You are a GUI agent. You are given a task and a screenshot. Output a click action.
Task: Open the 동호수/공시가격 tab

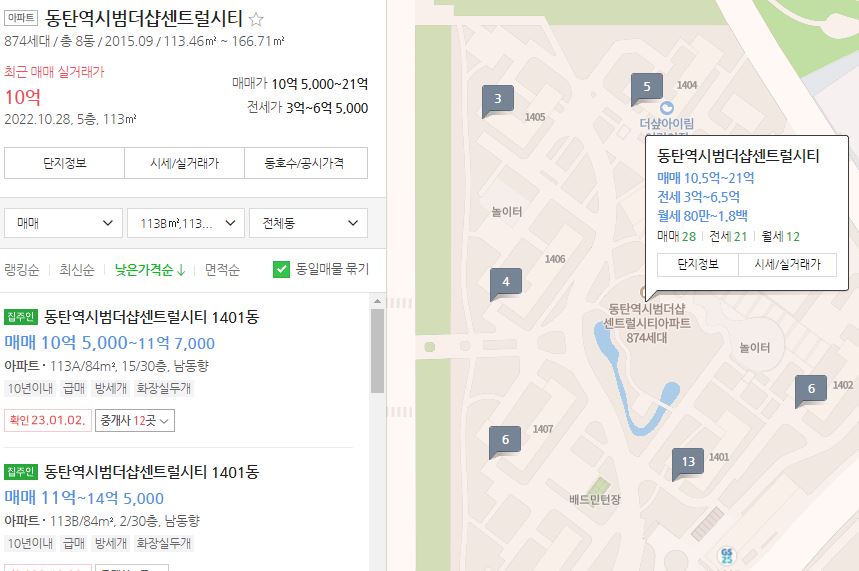click(x=306, y=163)
